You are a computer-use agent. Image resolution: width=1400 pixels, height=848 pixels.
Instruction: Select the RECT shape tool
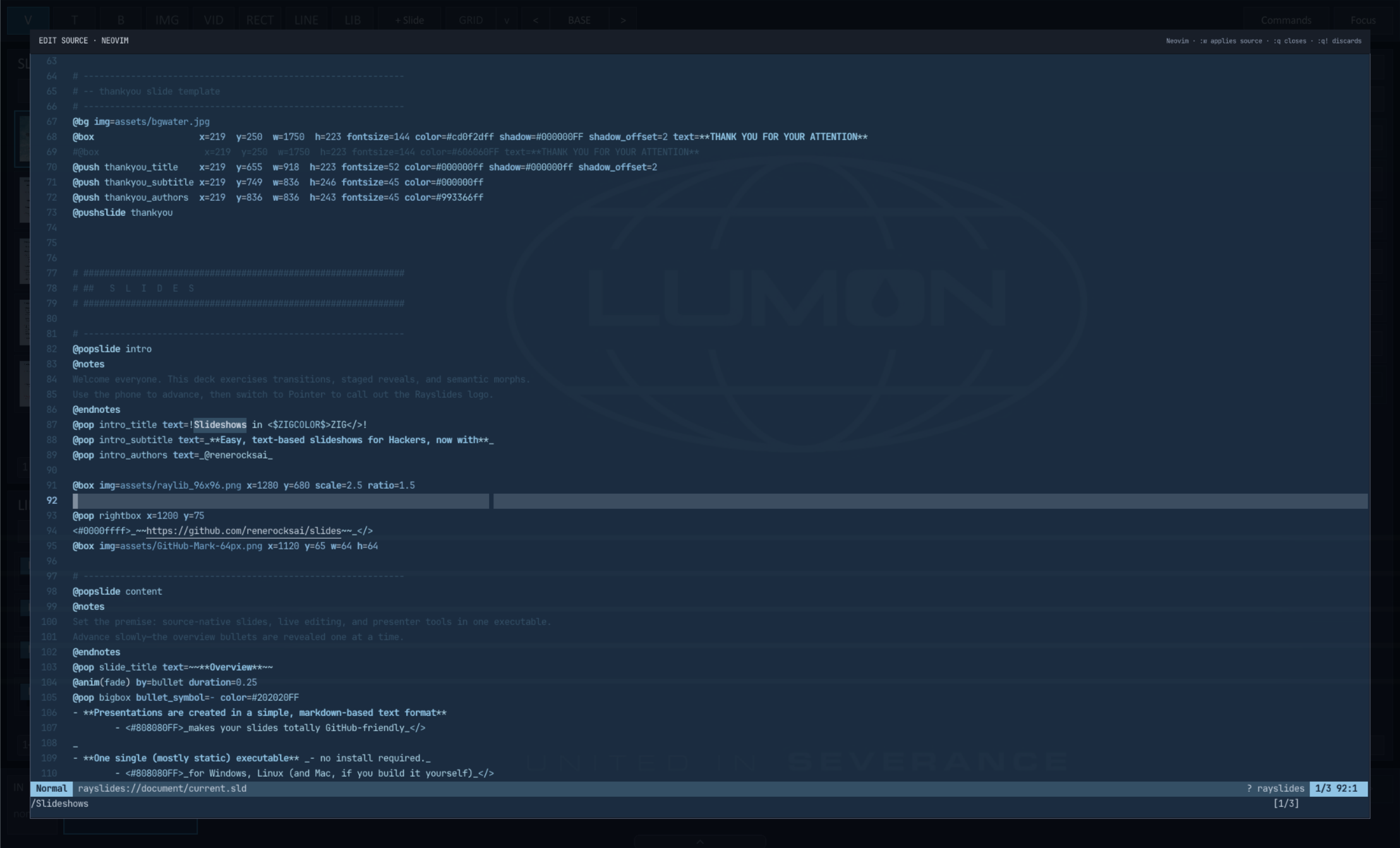[260, 20]
